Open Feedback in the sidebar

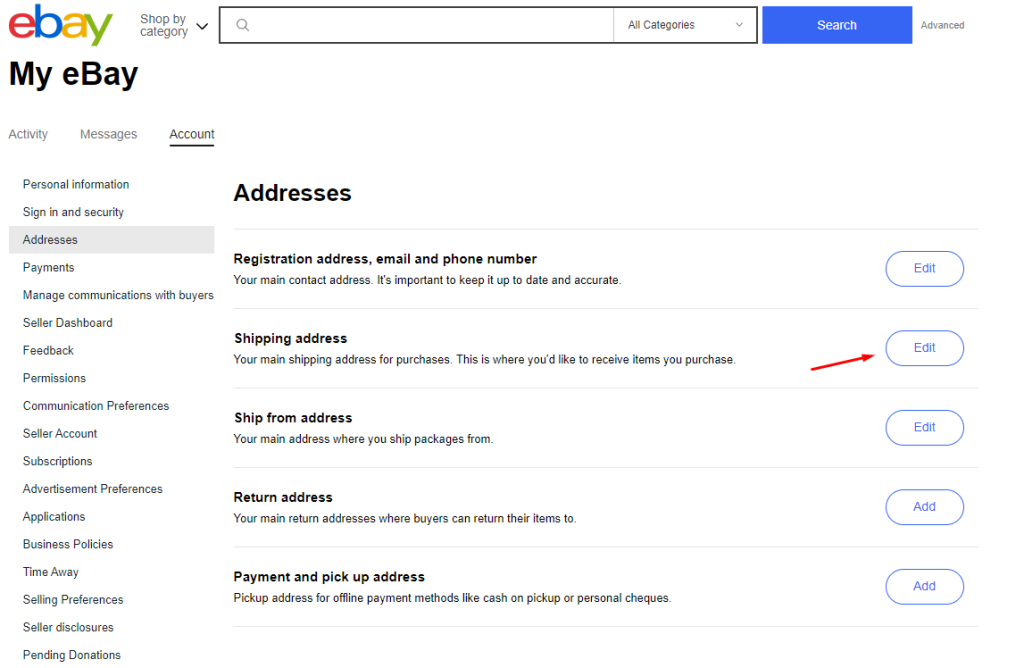[x=48, y=351]
